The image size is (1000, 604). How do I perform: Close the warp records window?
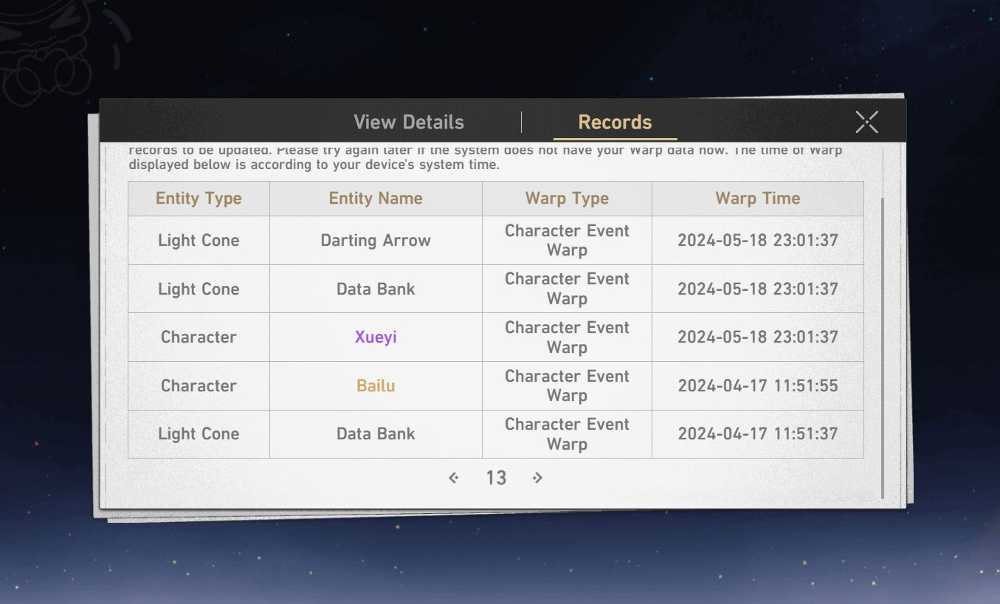867,122
